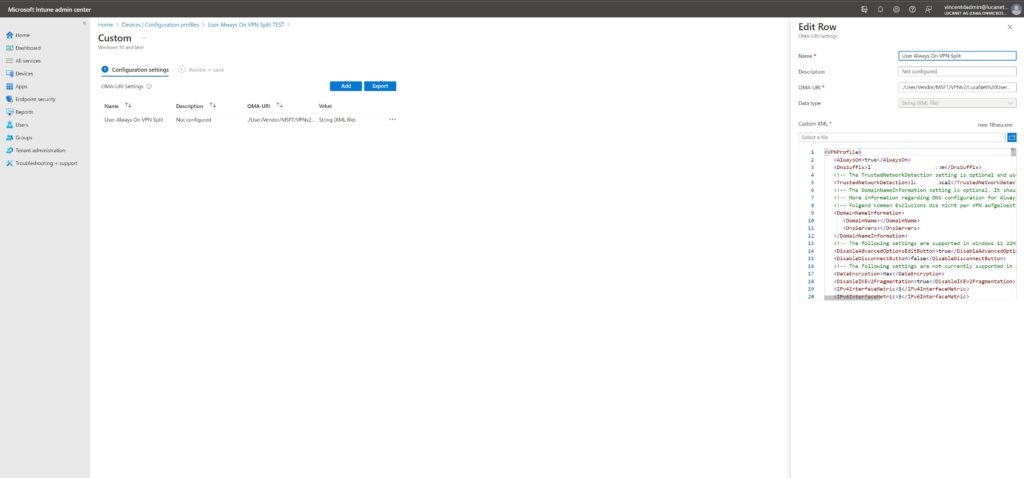Collapse the left navigation sidebar

pos(84,24)
